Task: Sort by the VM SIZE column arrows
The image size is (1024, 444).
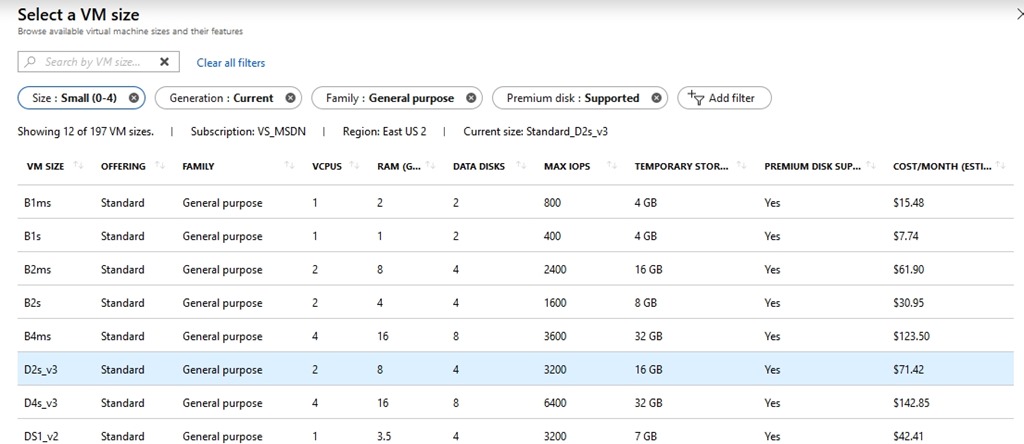Action: (x=78, y=166)
